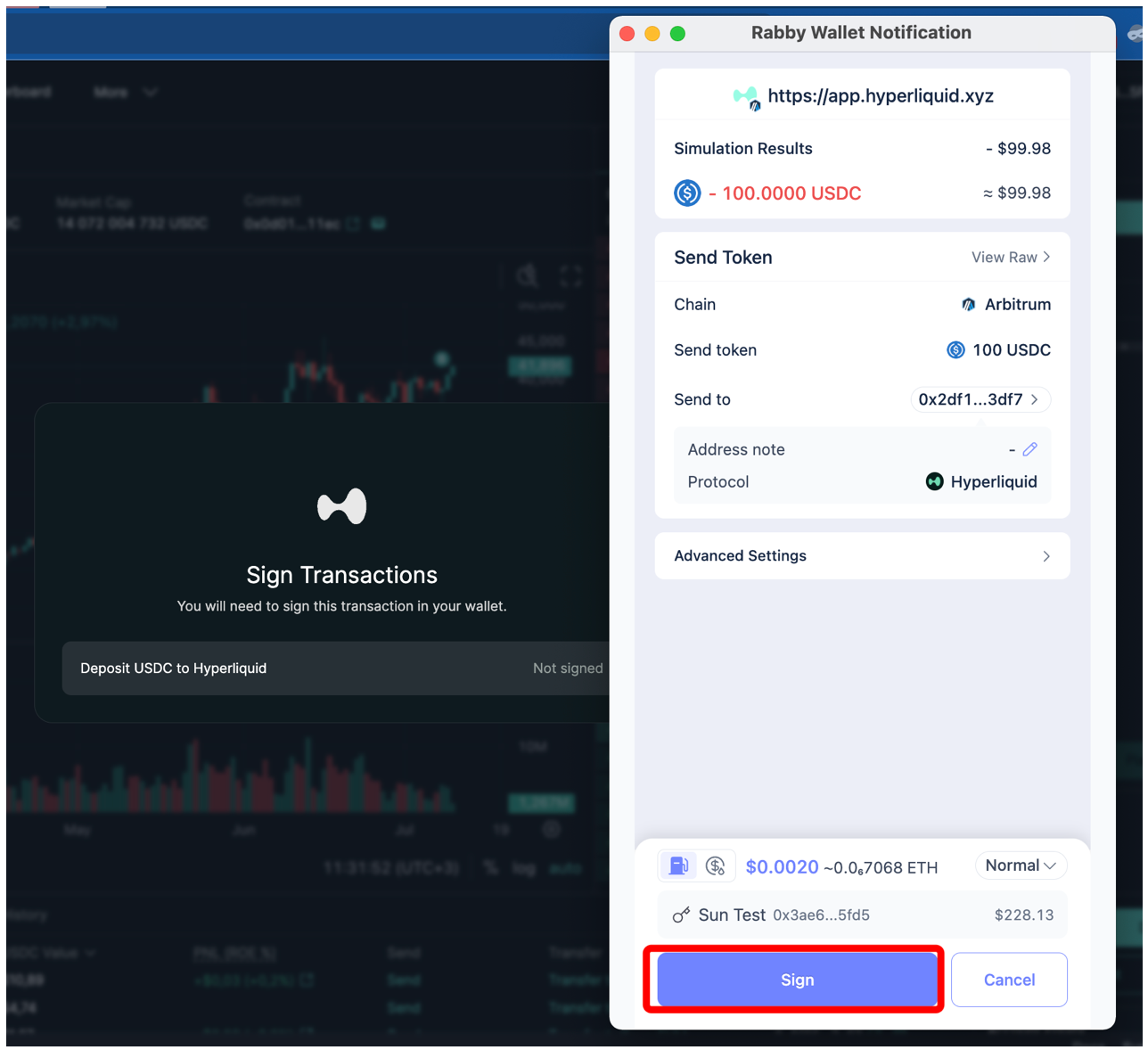Image resolution: width=1148 pixels, height=1050 pixels.
Task: Switch to gas account dollar-drop icon
Action: pos(715,865)
